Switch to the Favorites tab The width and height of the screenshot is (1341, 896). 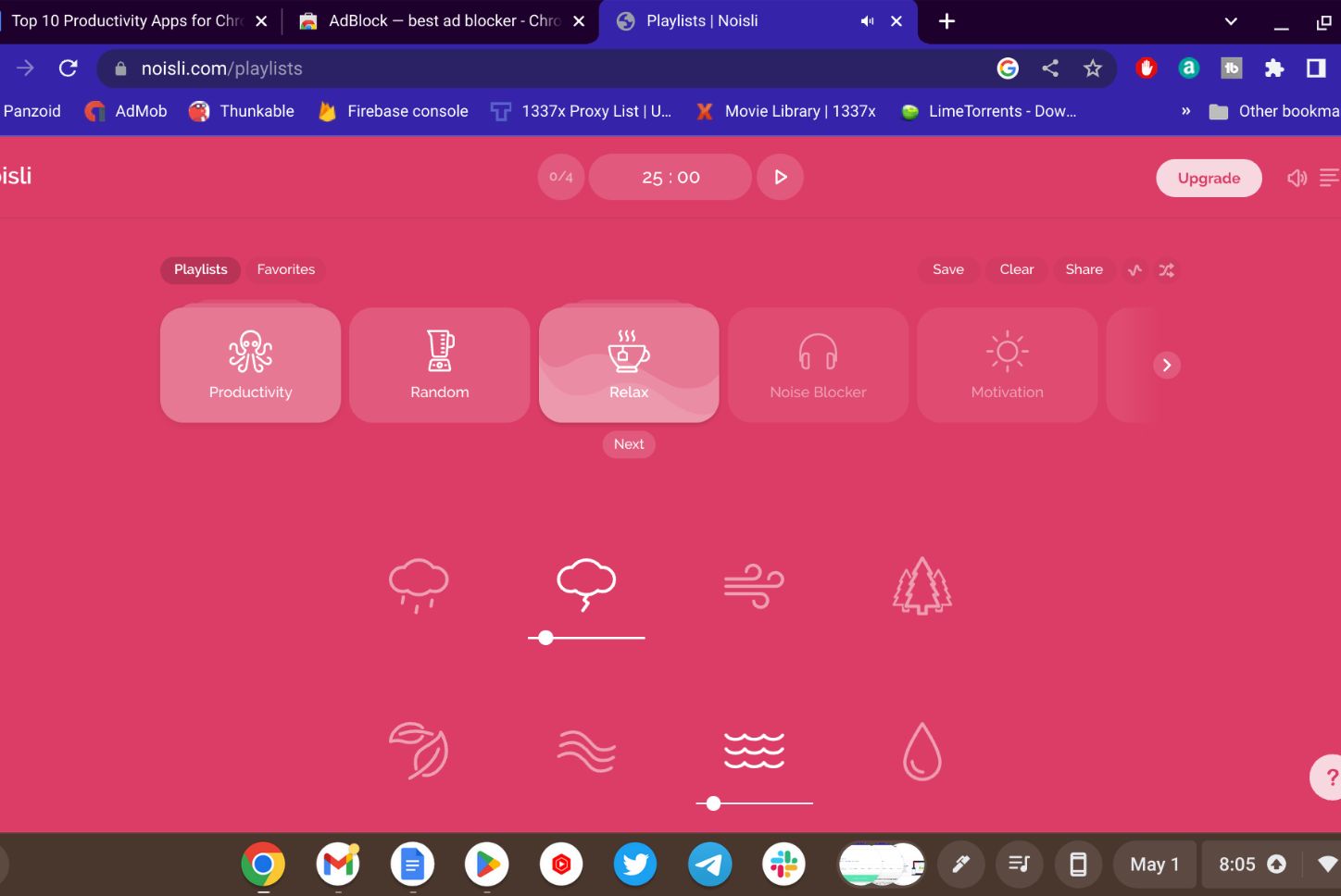coord(285,269)
